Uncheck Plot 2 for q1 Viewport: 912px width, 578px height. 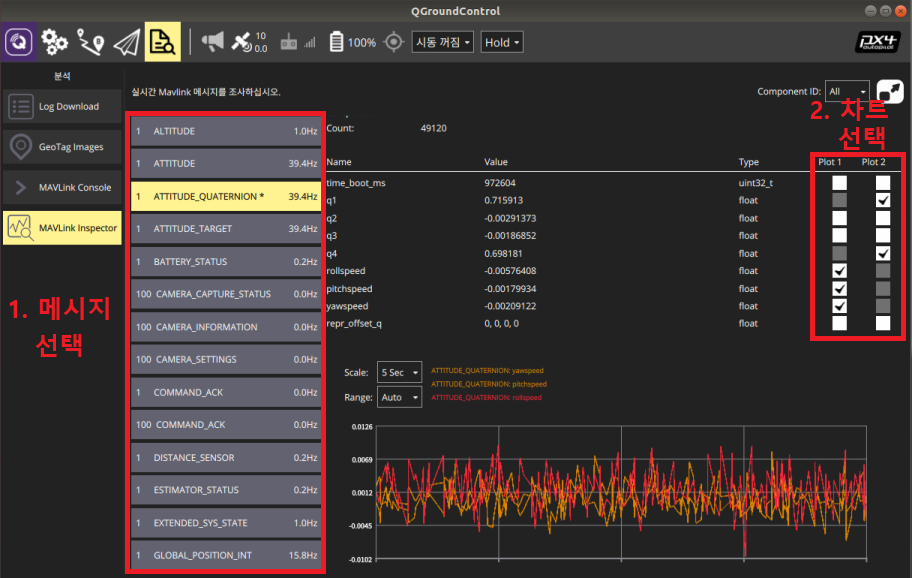click(x=883, y=200)
